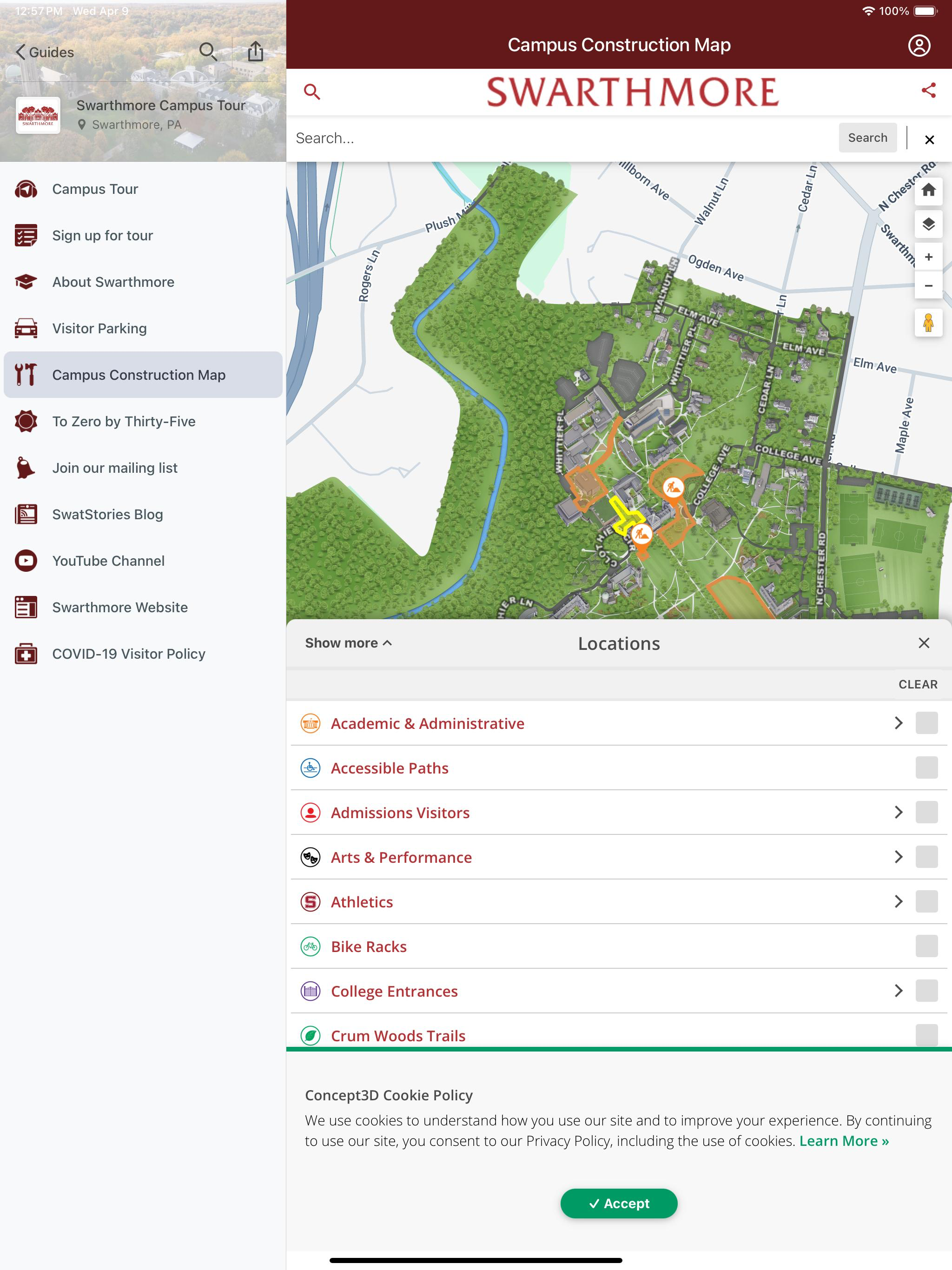
Task: Click the Swarthmore wordmark logo
Action: tap(632, 92)
